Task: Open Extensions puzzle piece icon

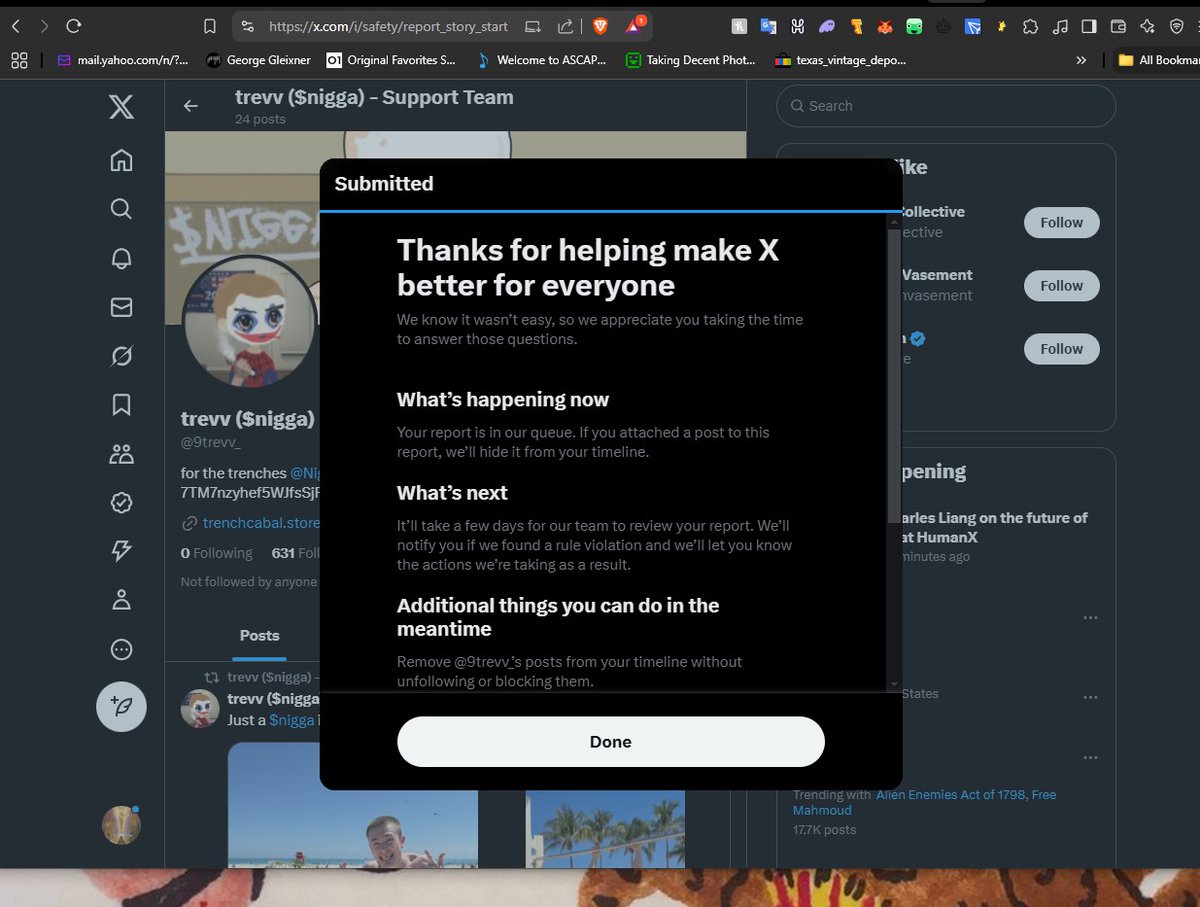Action: point(1031,27)
